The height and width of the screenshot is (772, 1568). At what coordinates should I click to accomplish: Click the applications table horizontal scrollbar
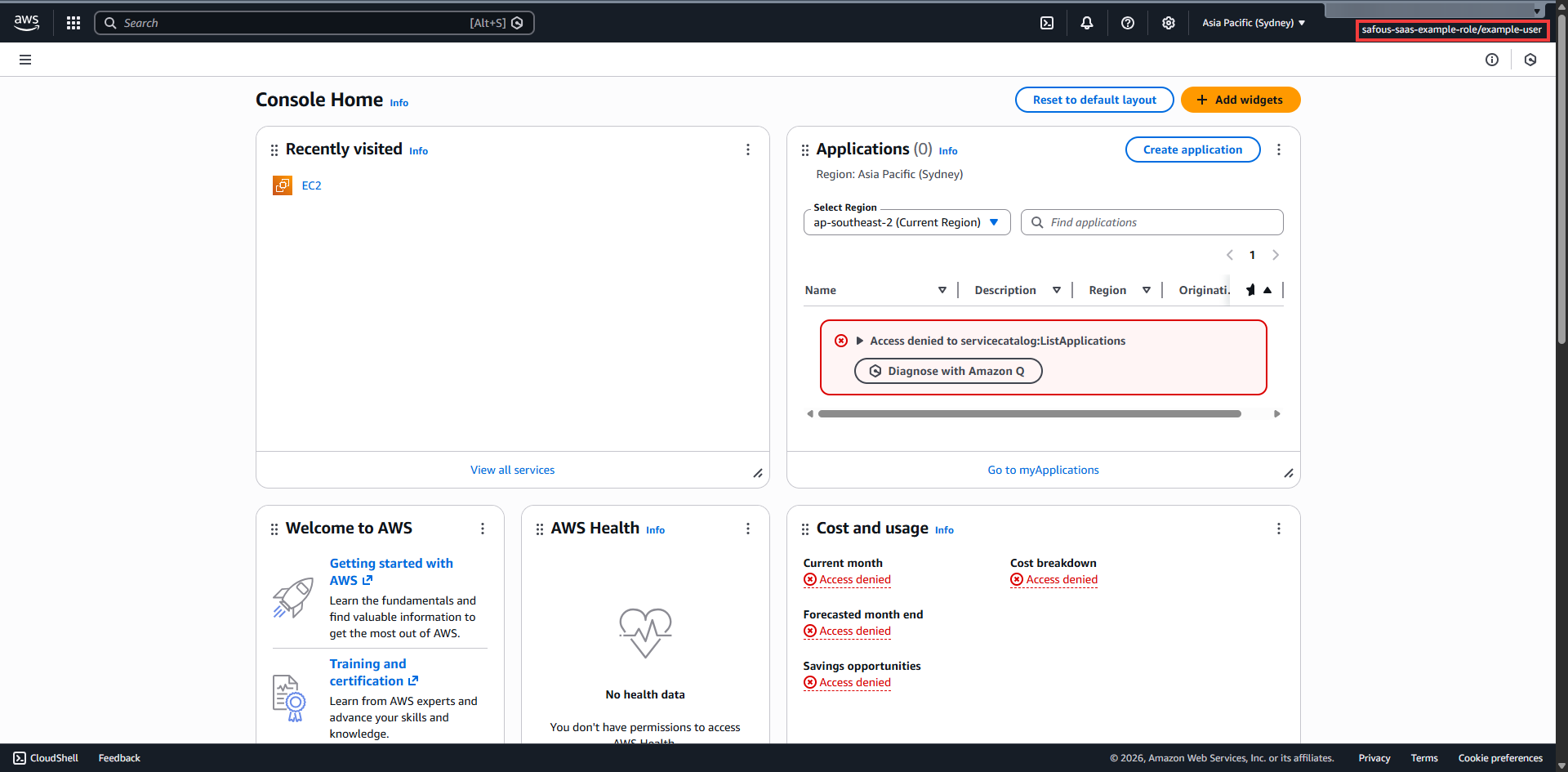point(1029,414)
